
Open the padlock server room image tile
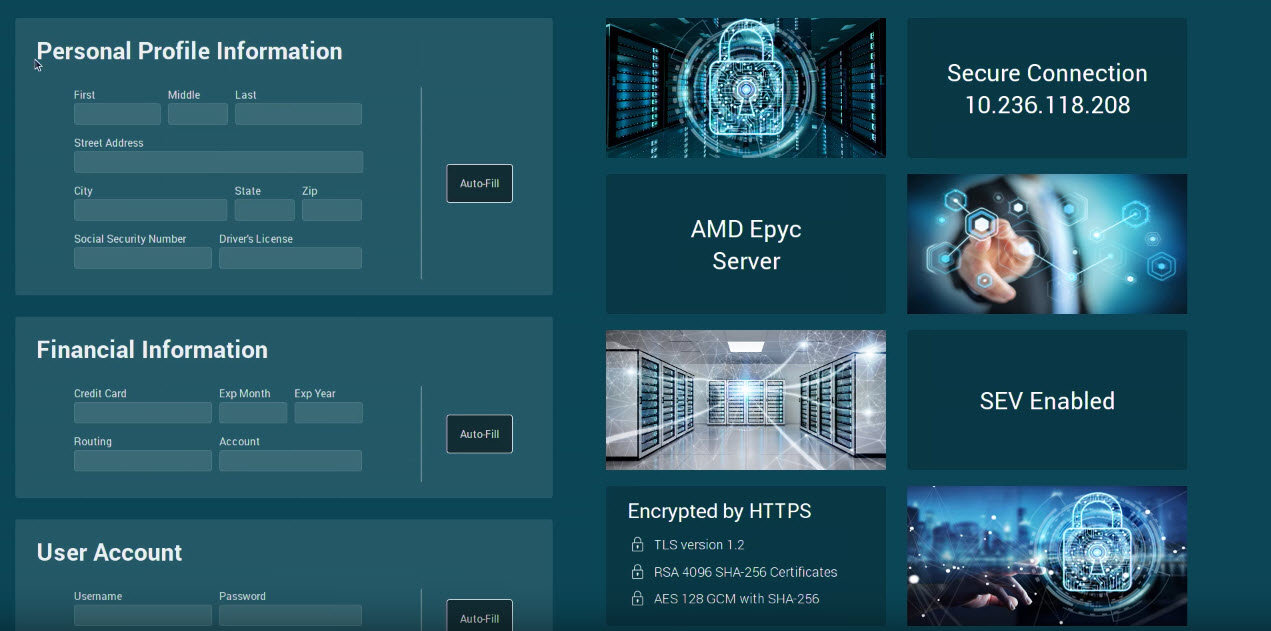click(746, 88)
